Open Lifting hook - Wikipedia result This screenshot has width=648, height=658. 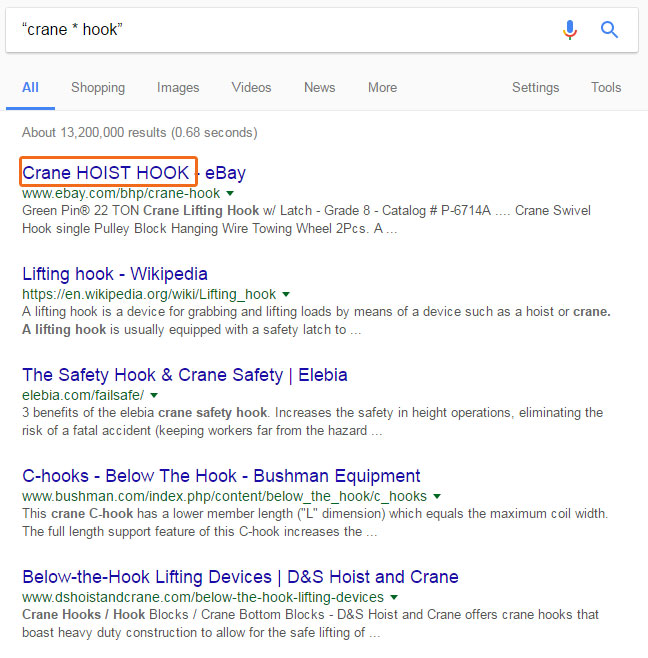[115, 274]
